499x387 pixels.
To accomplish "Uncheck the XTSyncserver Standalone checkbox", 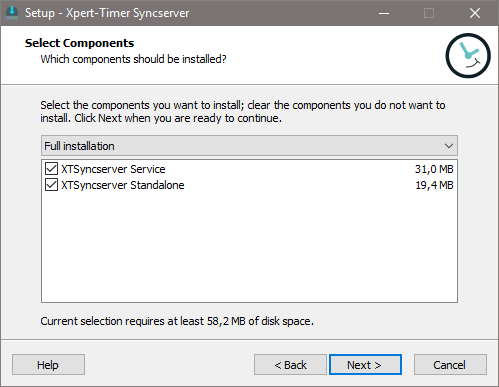I will click(51, 185).
